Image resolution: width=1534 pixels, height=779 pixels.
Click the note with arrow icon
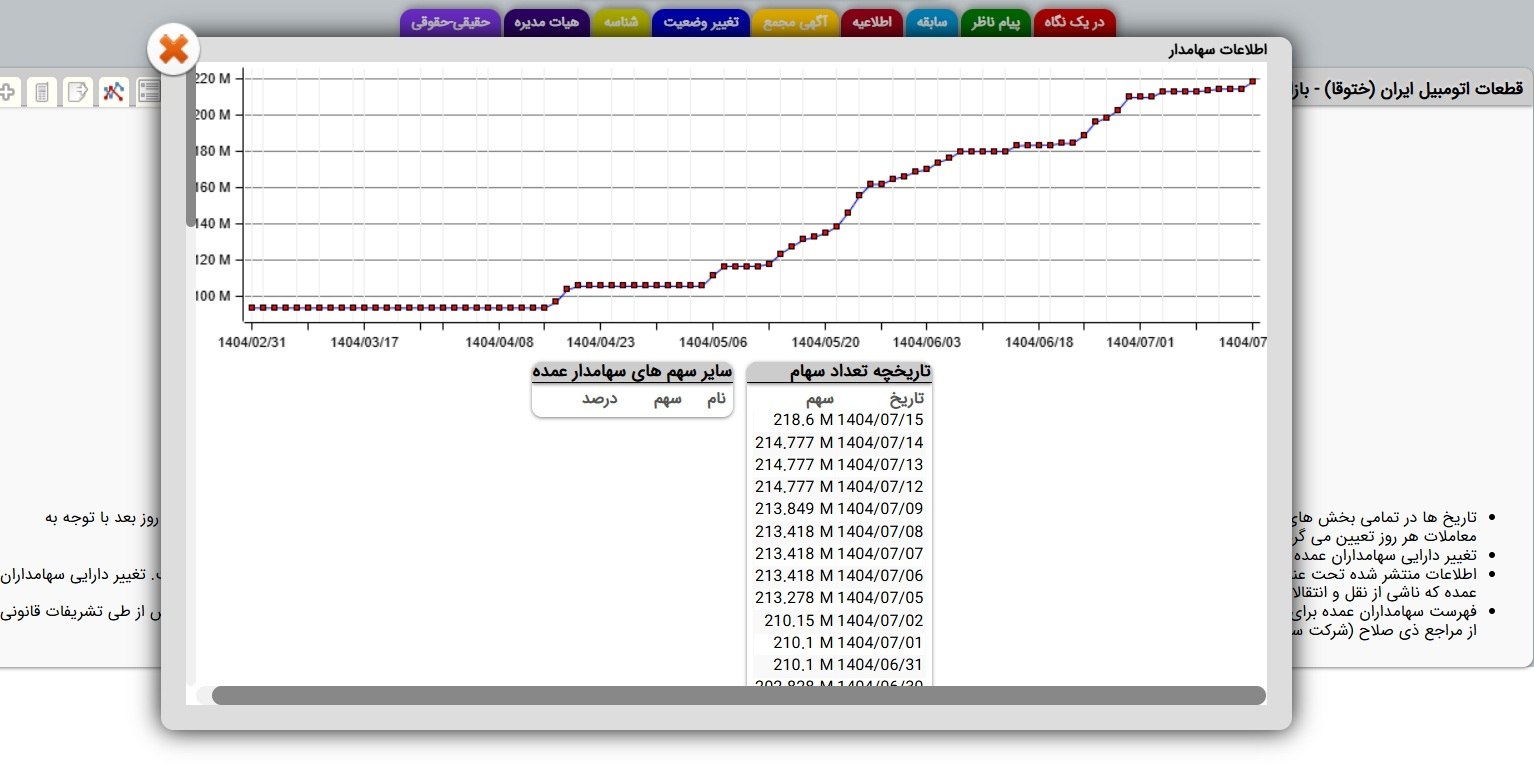pos(77,93)
